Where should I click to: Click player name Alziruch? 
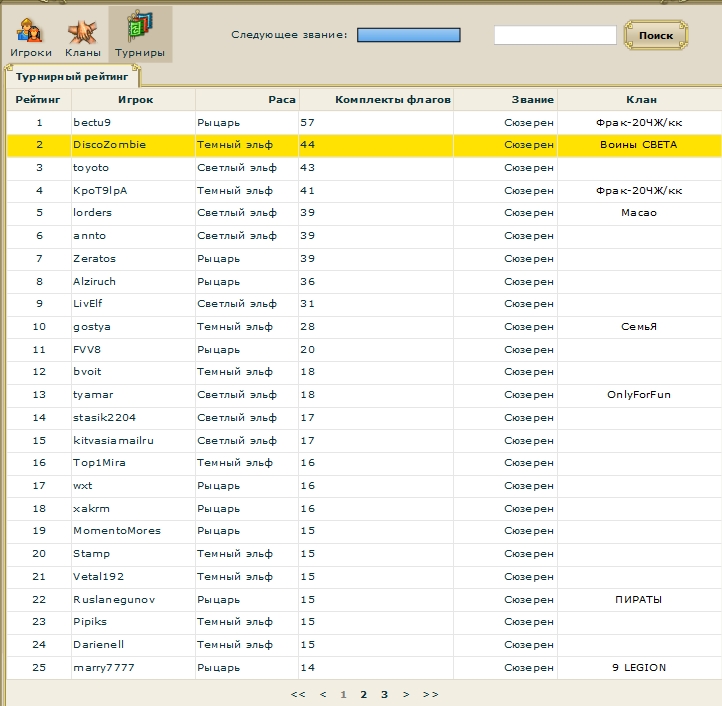(94, 282)
